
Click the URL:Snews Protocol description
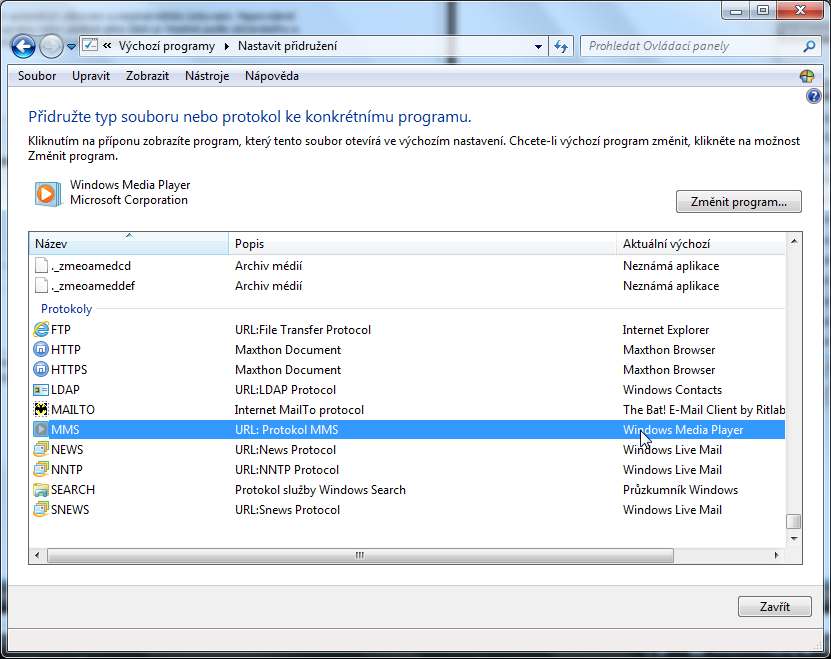pos(287,510)
